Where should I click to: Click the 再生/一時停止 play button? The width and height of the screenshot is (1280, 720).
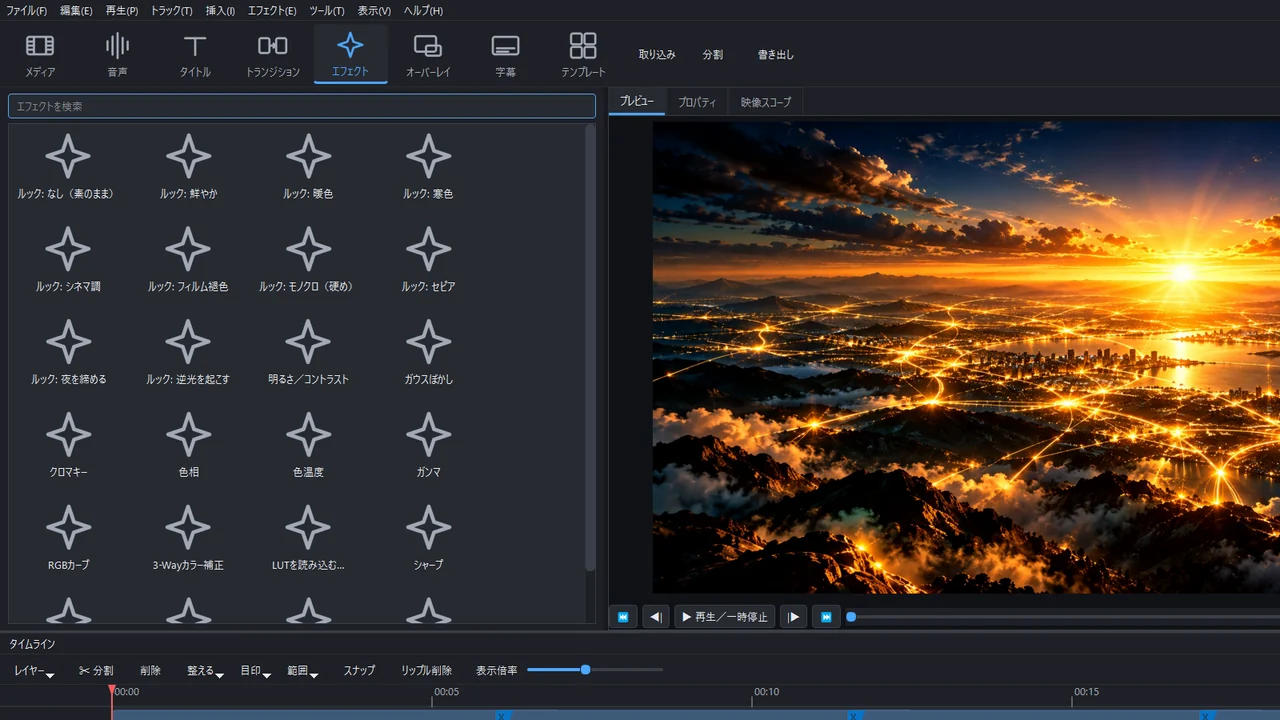pos(725,617)
